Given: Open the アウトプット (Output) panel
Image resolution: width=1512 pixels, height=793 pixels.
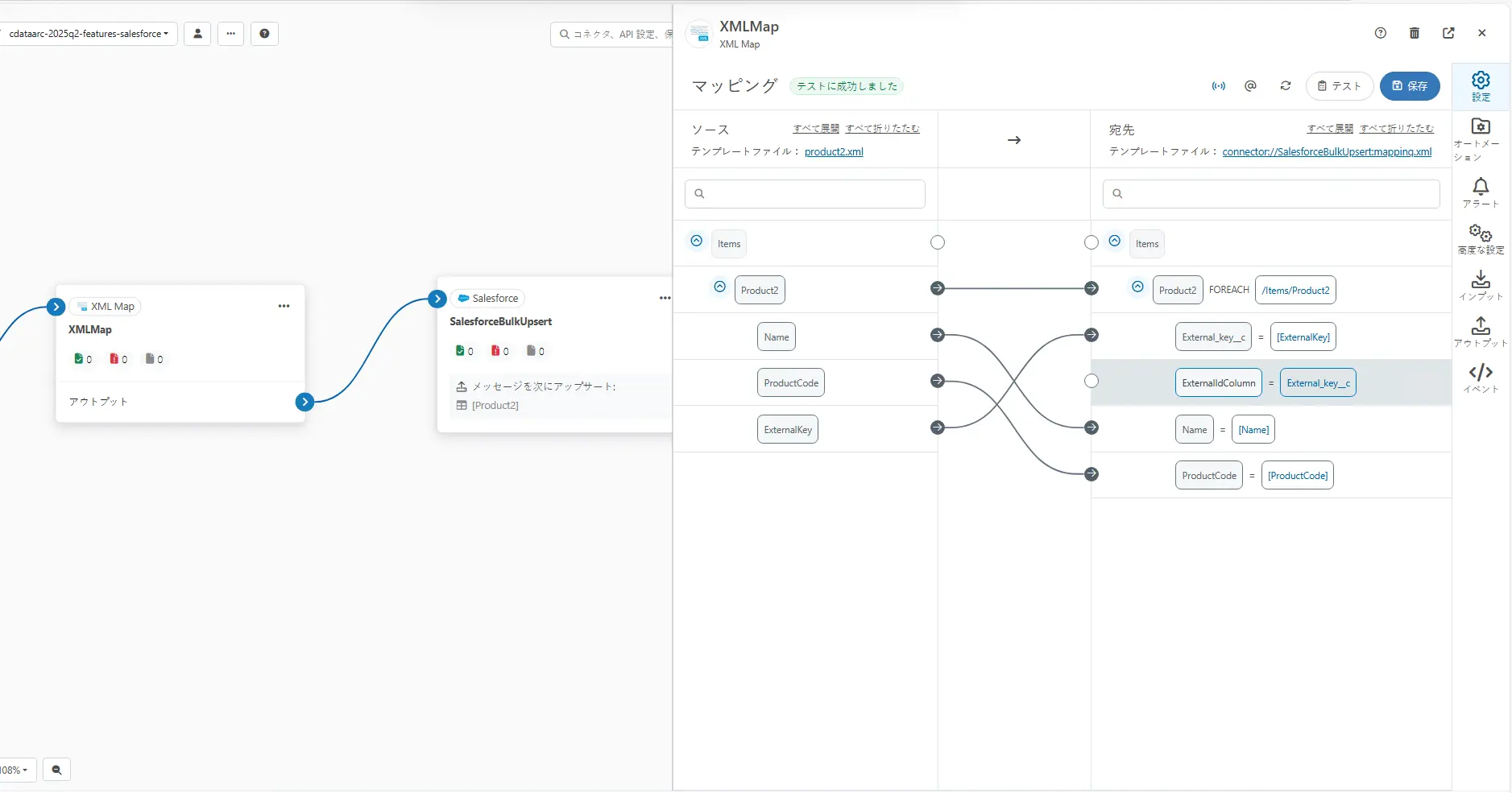Looking at the screenshot, I should (x=1481, y=331).
